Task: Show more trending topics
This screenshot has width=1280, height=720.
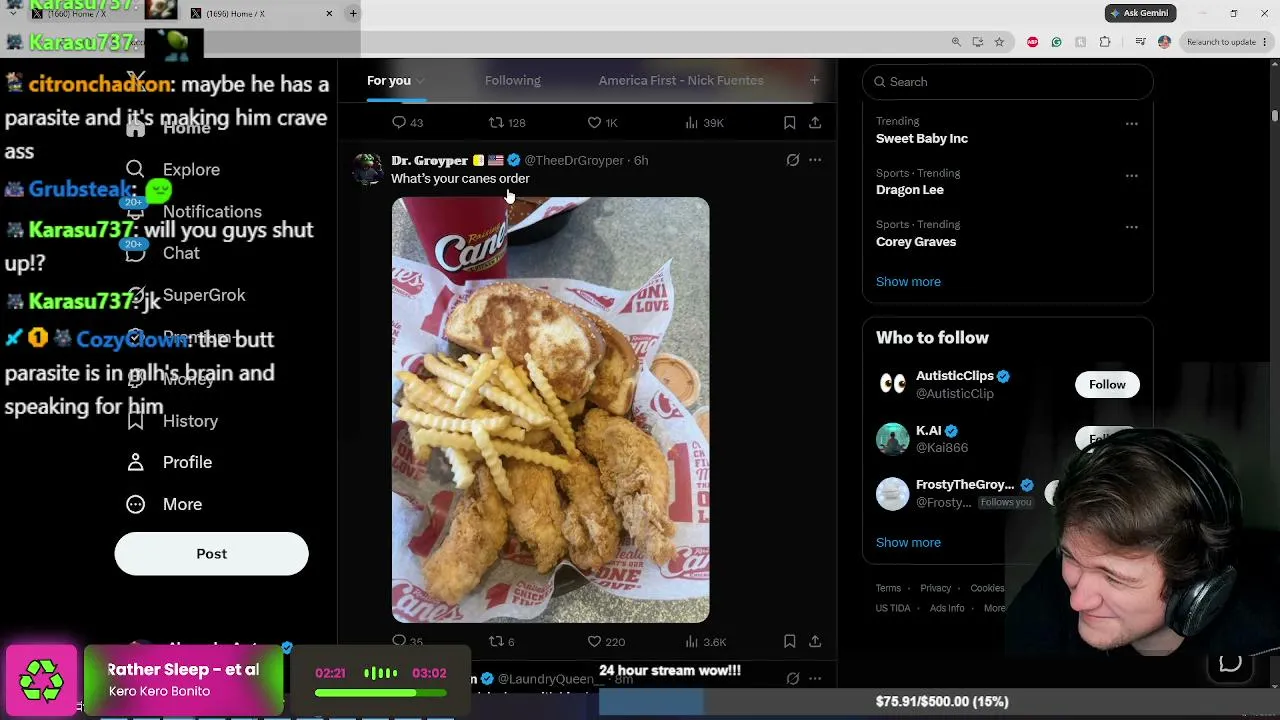Action: coord(908,281)
